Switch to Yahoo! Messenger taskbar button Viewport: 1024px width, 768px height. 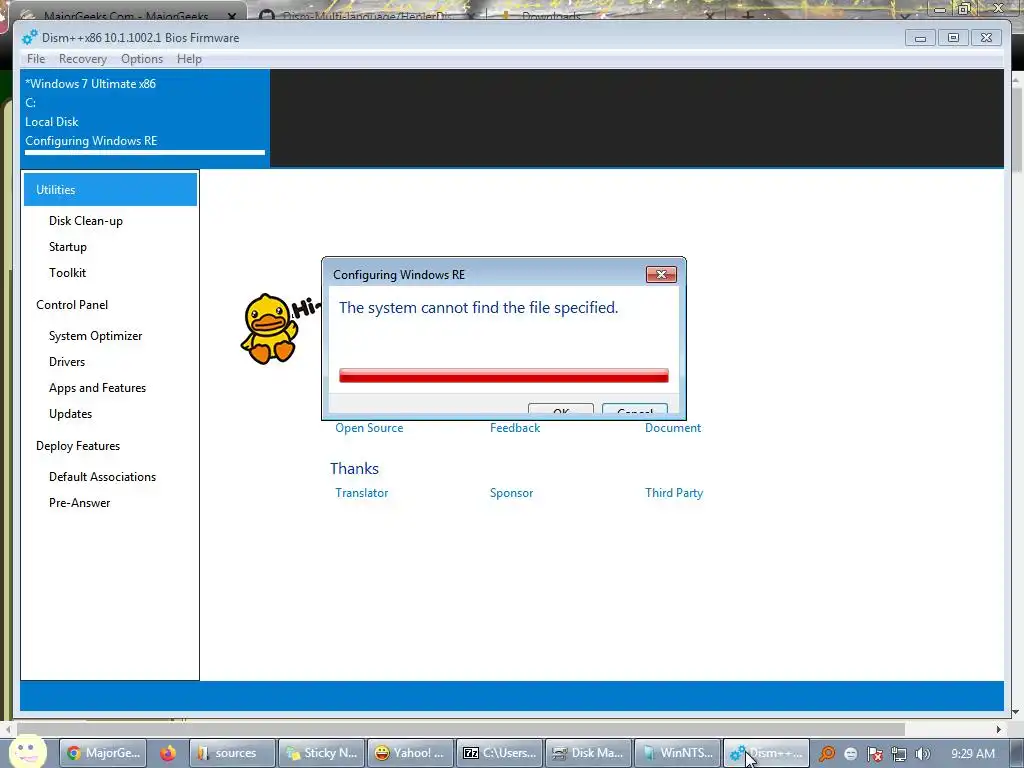(x=410, y=753)
